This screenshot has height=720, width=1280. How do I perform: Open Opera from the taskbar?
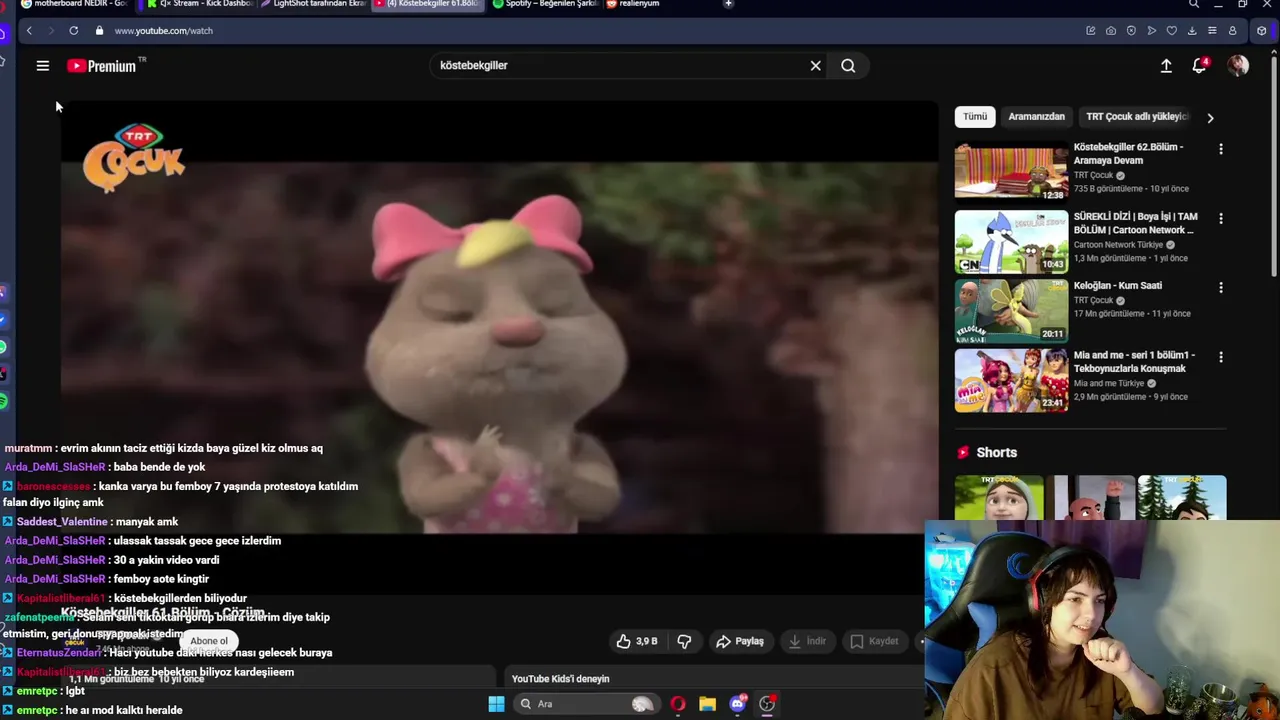(x=678, y=704)
